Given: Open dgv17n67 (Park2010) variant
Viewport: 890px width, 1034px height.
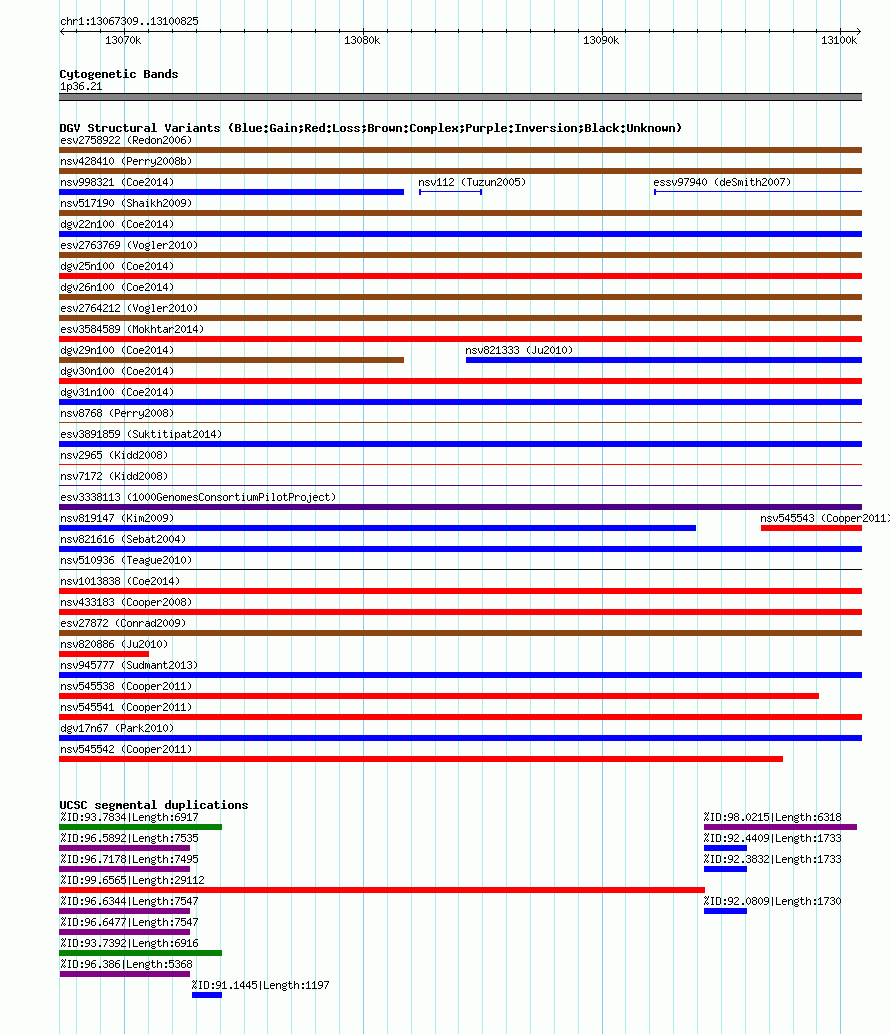Looking at the screenshot, I should 117,729.
